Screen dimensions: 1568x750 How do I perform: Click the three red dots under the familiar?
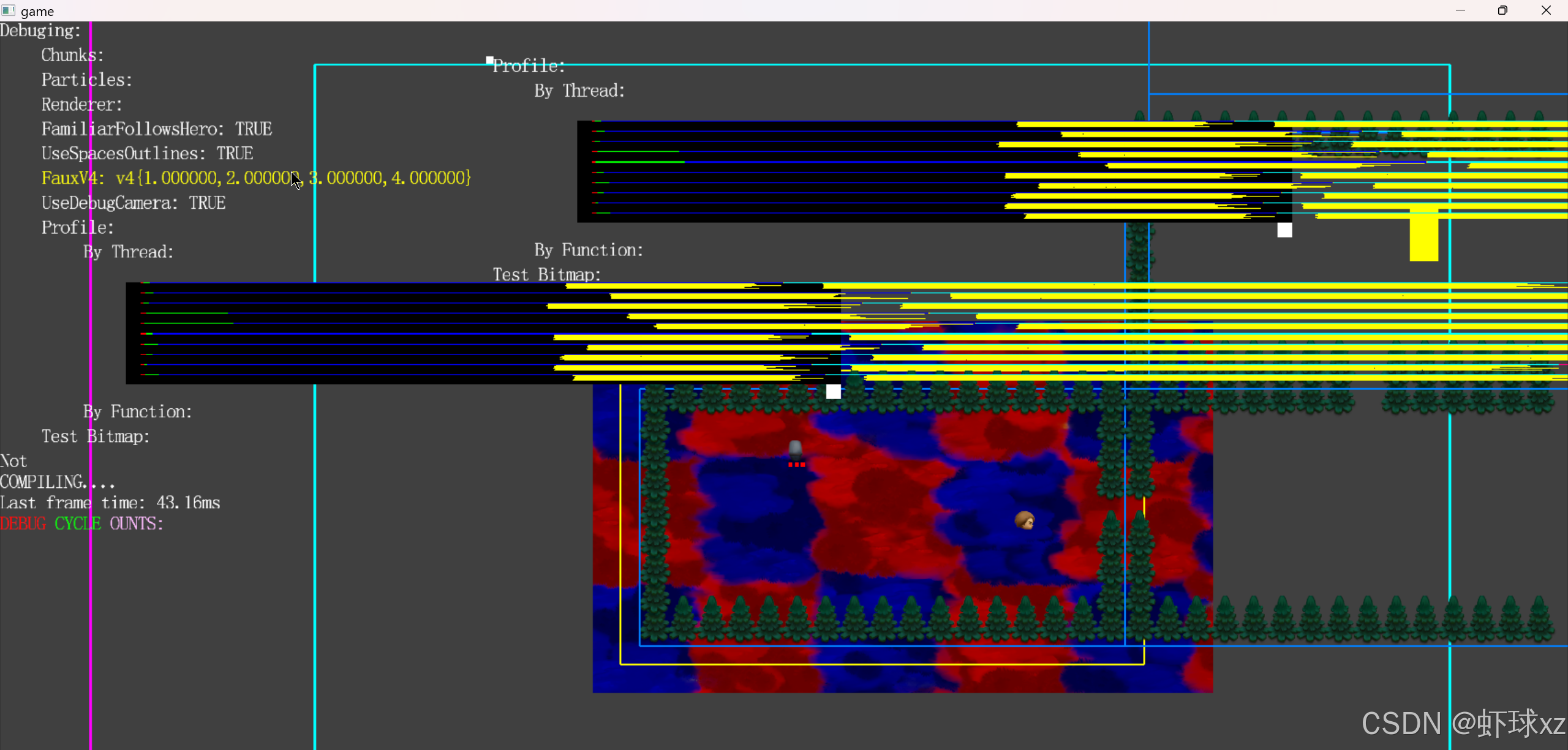796,465
